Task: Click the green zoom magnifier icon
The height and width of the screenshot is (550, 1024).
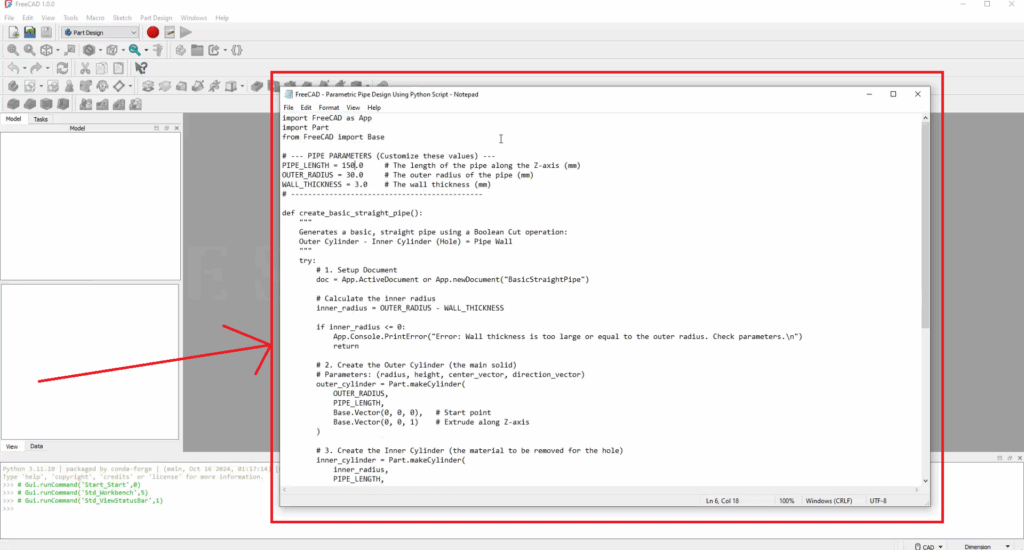Action: [135, 50]
